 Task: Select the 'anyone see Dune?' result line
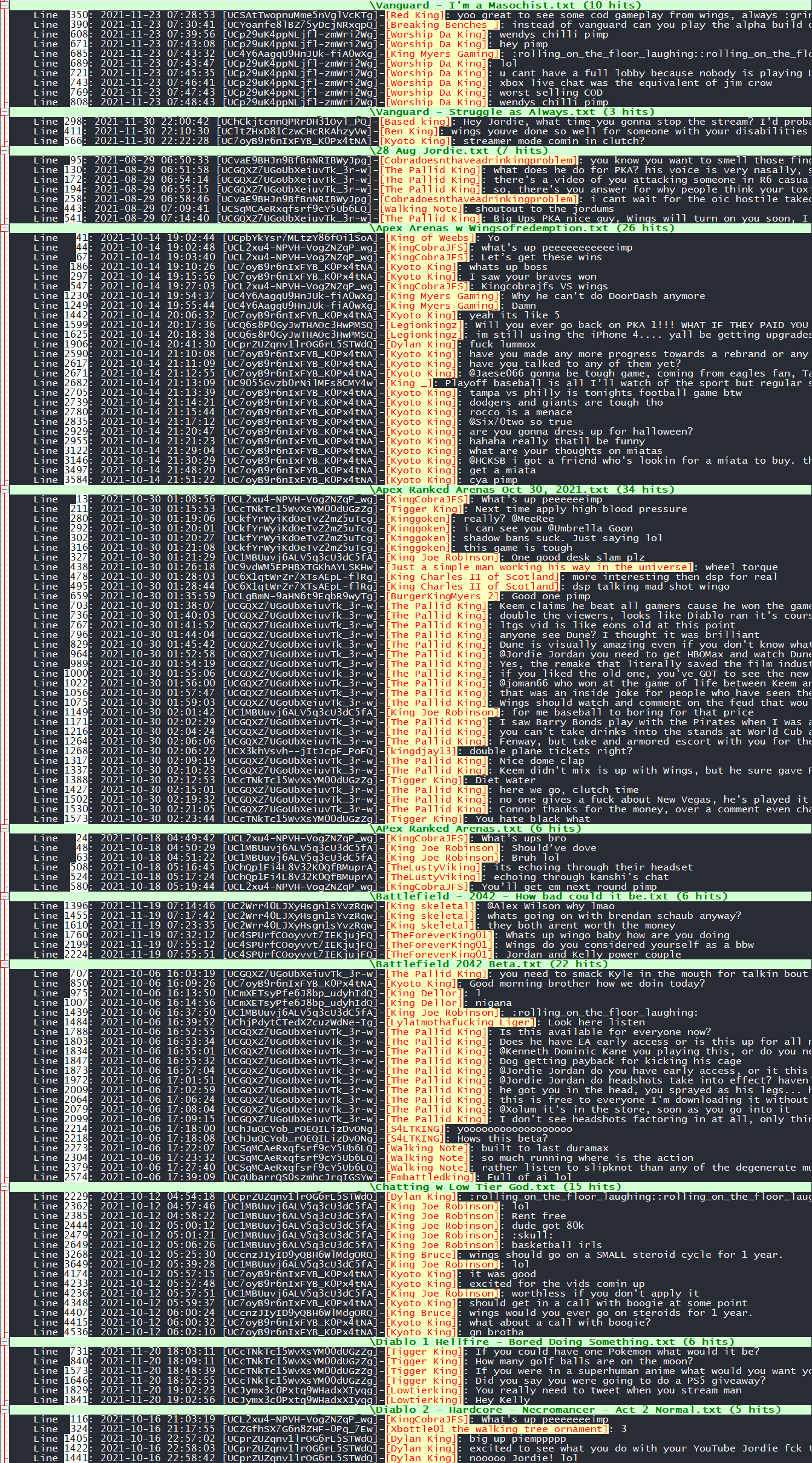click(x=410, y=635)
